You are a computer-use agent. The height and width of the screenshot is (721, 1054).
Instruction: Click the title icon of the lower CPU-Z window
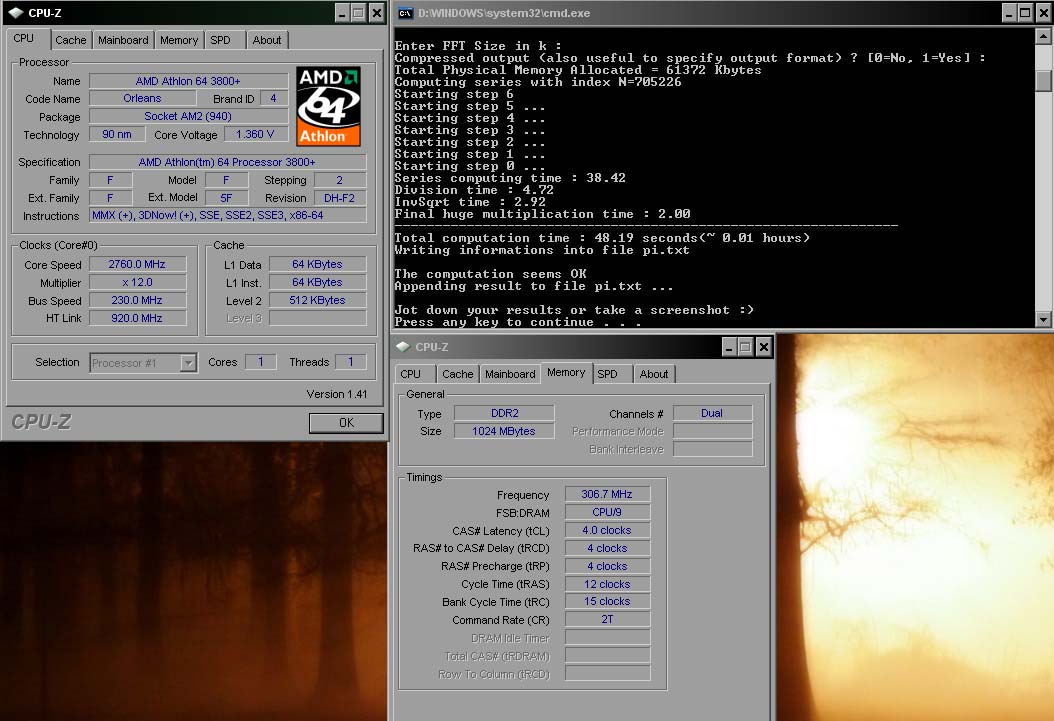pyautogui.click(x=403, y=347)
